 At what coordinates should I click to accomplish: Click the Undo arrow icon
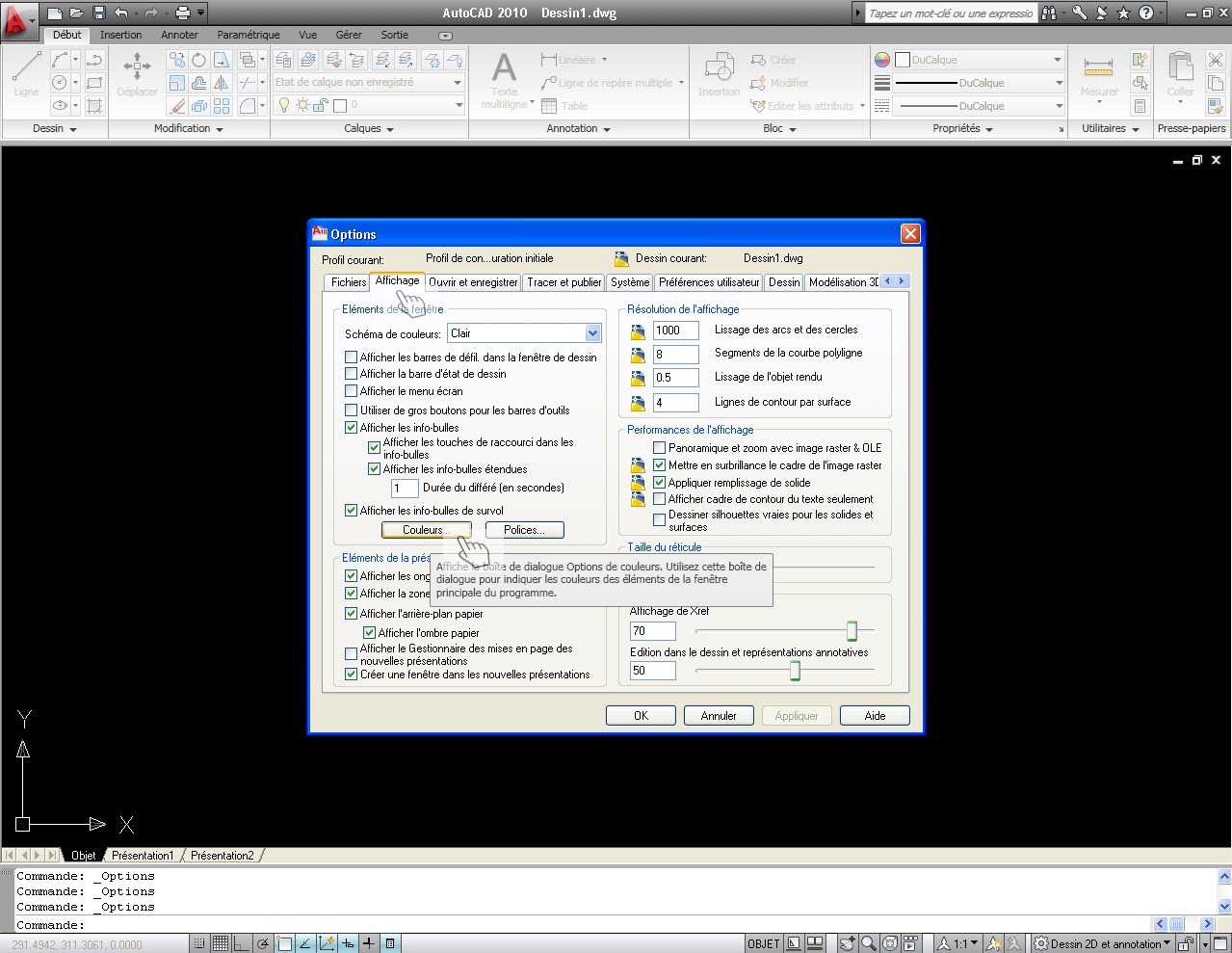pos(120,13)
